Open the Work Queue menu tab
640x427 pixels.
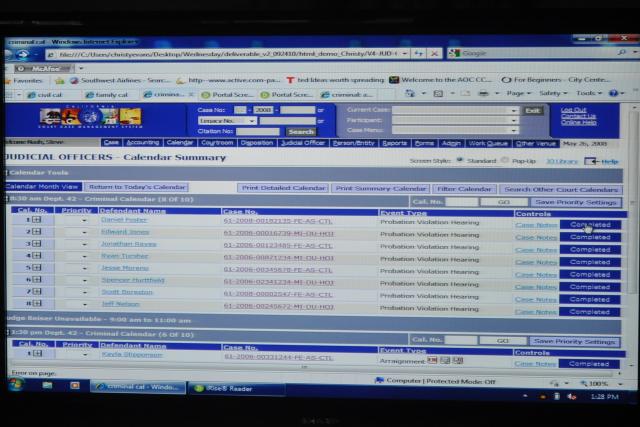coord(489,143)
